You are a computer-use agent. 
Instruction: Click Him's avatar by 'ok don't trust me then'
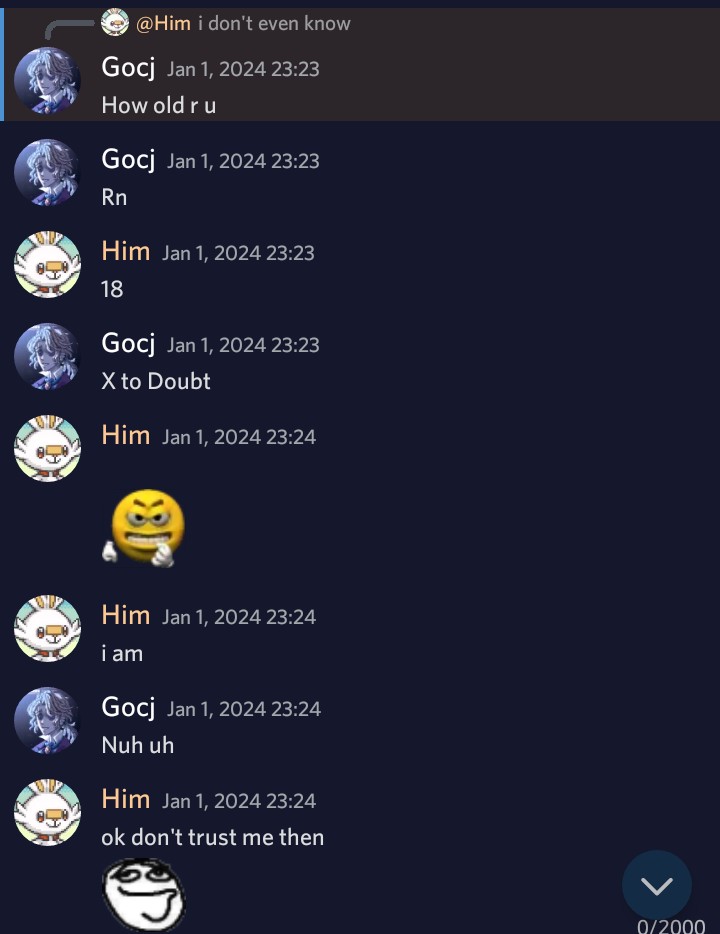47,812
